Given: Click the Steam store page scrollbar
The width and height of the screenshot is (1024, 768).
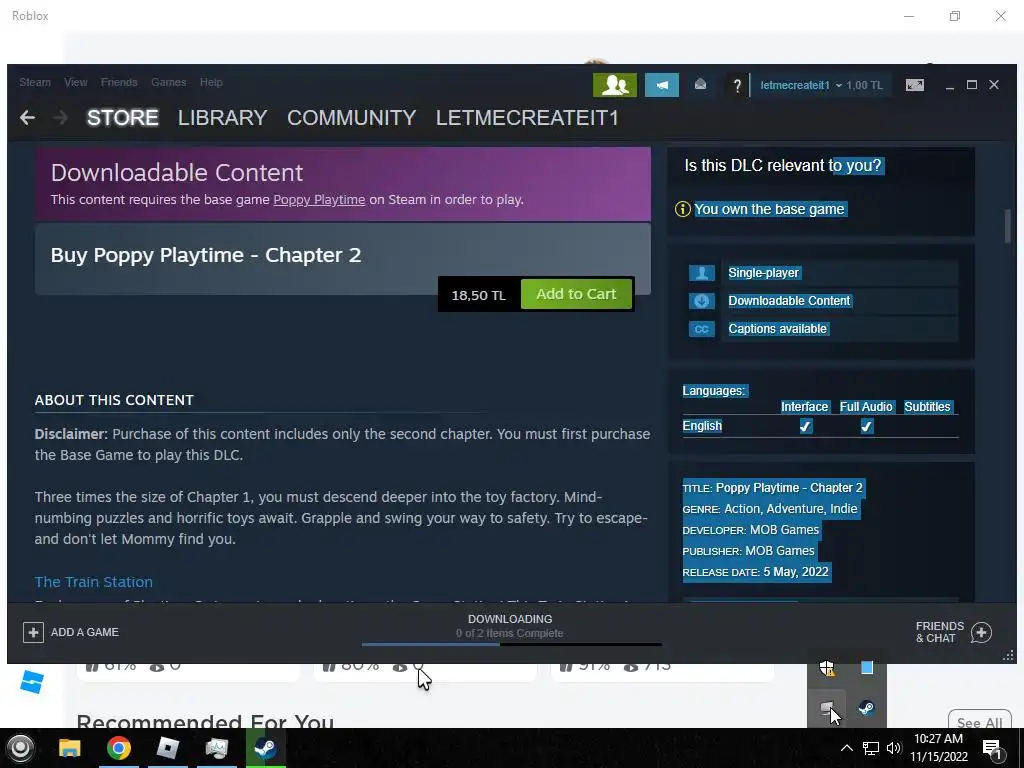Looking at the screenshot, I should coord(1007,226).
